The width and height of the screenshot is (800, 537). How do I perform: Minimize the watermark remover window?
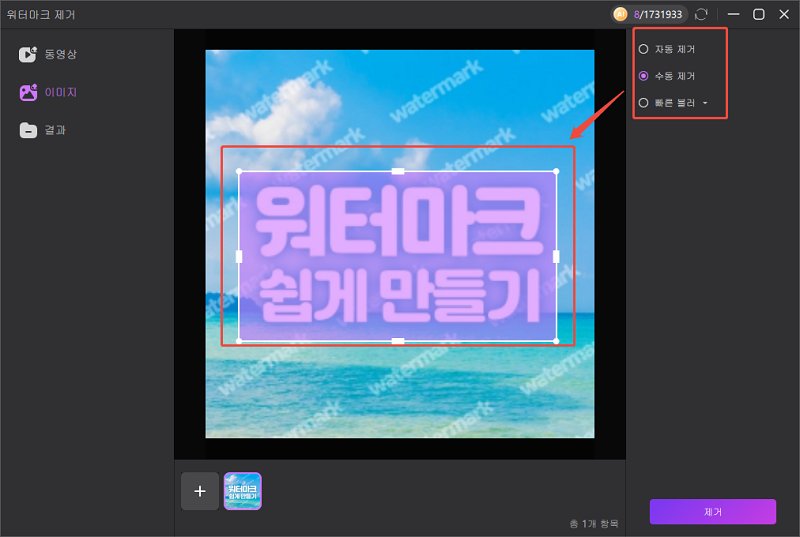734,14
